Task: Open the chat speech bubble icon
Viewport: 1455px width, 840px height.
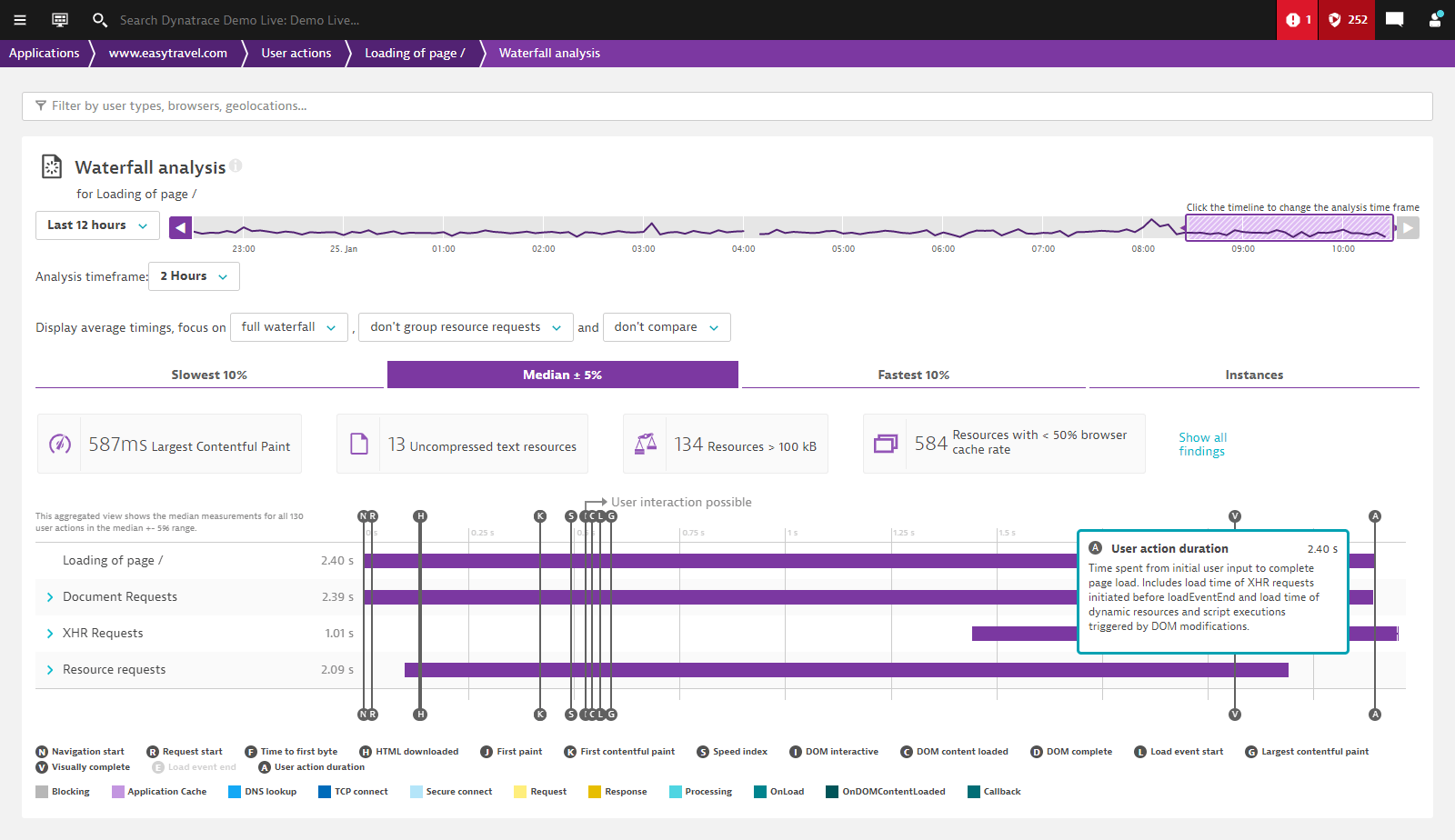Action: pyautogui.click(x=1394, y=20)
